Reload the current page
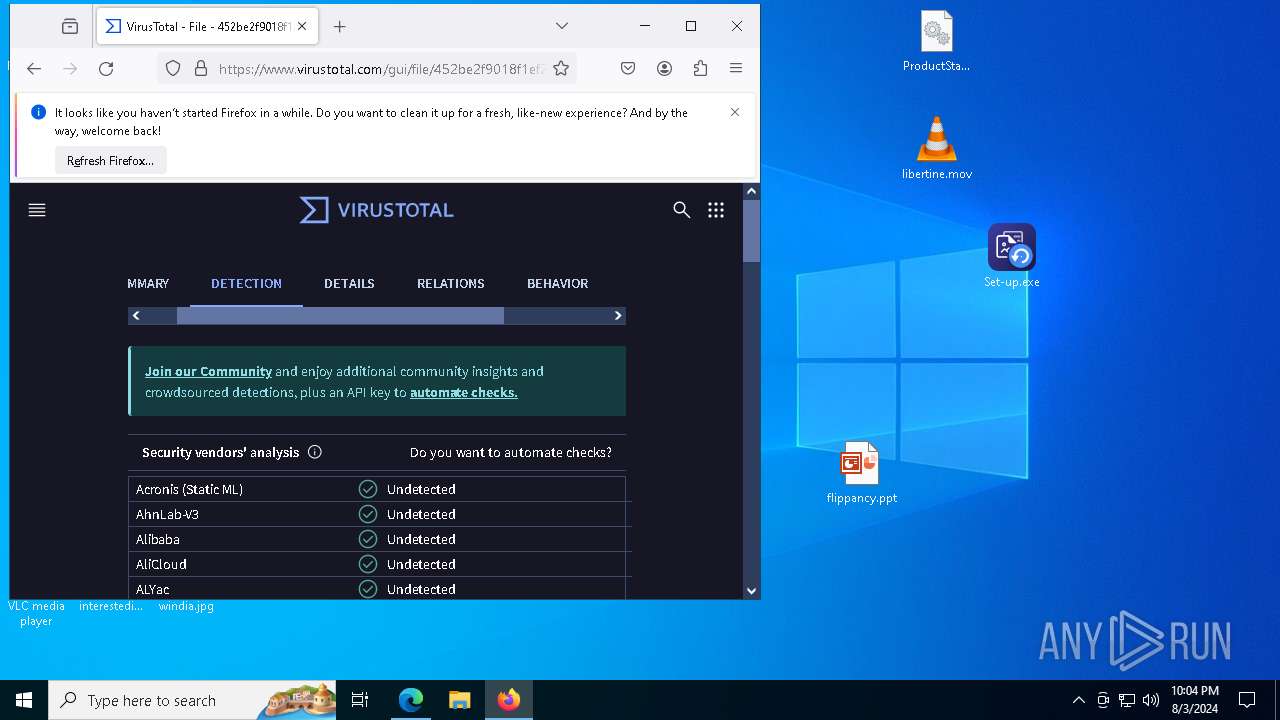This screenshot has width=1280, height=720. click(106, 69)
